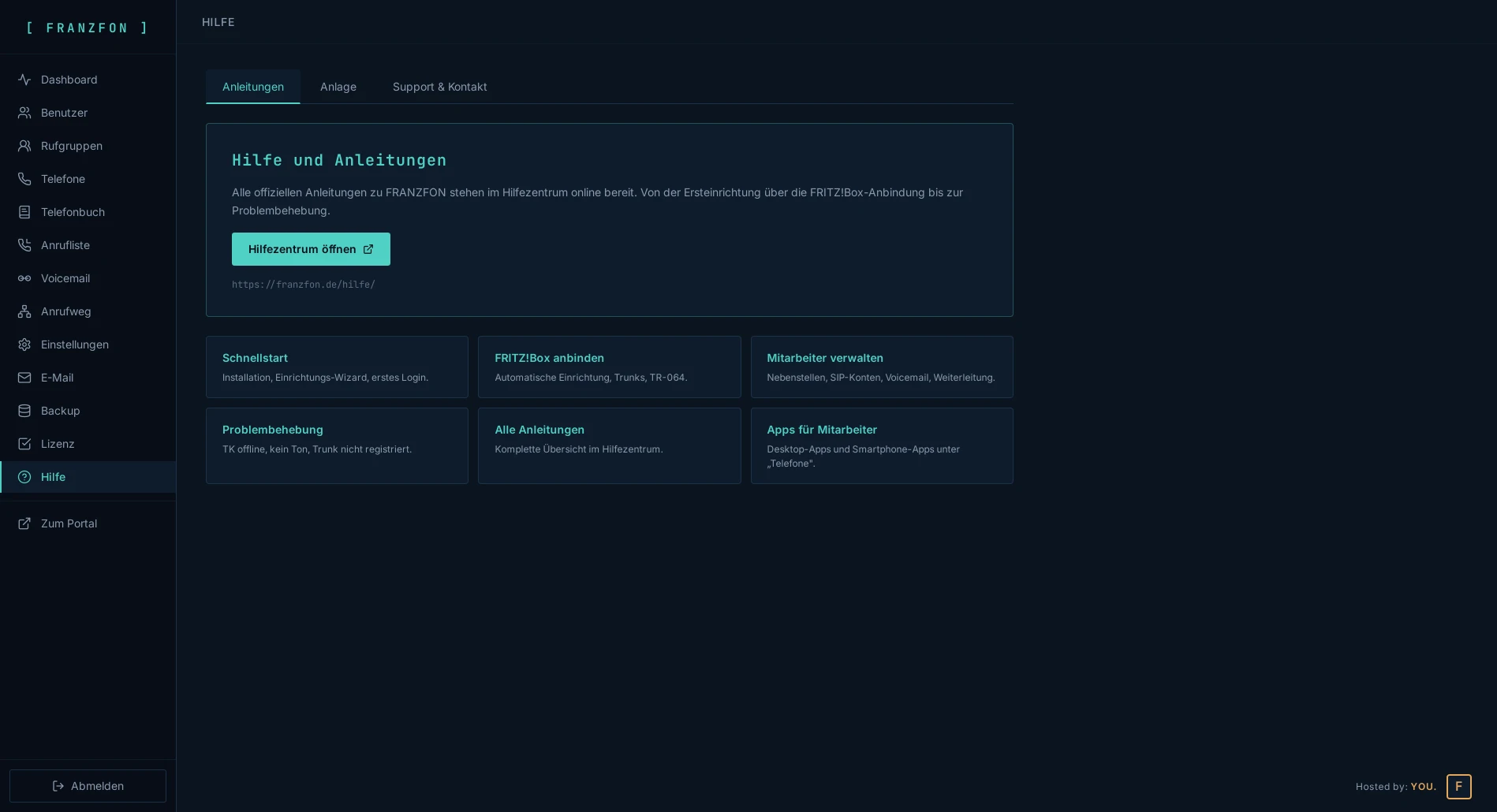This screenshot has width=1497, height=812.
Task: Click the https://franzfon.de/hilfe/ URL text
Action: coord(304,285)
